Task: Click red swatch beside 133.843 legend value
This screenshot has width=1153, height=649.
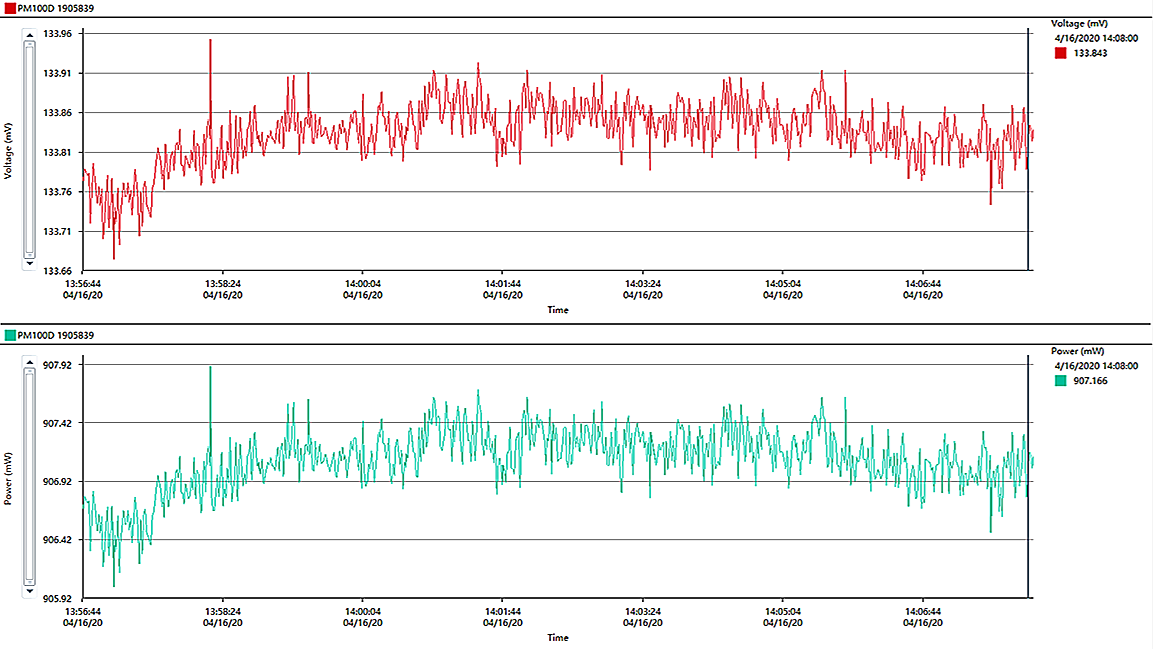Action: 1061,53
